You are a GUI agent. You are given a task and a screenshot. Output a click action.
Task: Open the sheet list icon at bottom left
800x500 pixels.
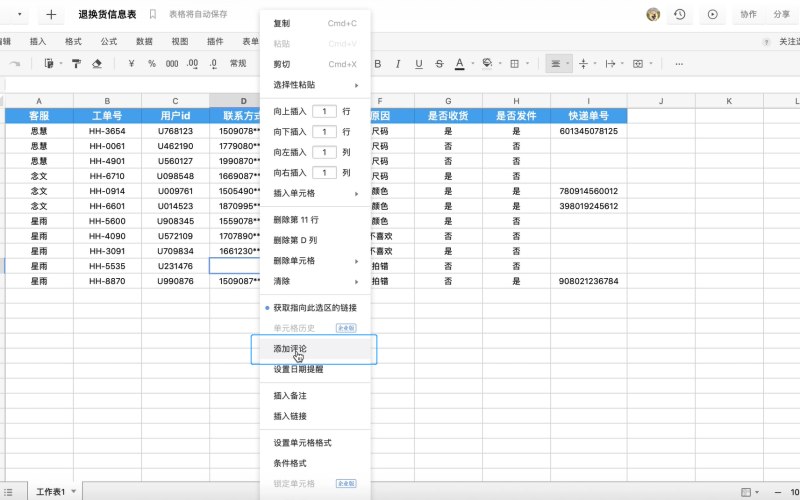click(7, 492)
